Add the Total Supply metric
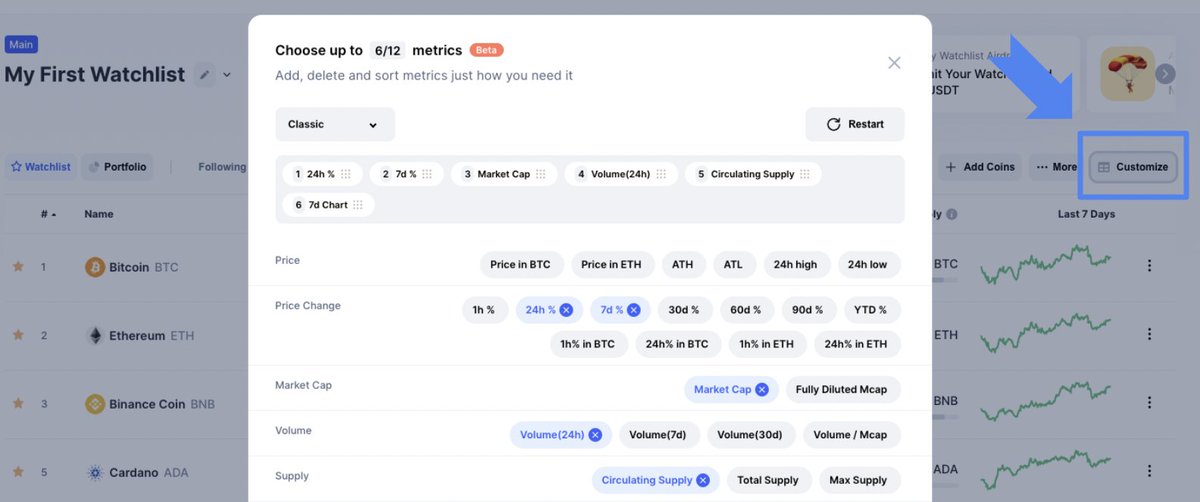 tap(768, 480)
